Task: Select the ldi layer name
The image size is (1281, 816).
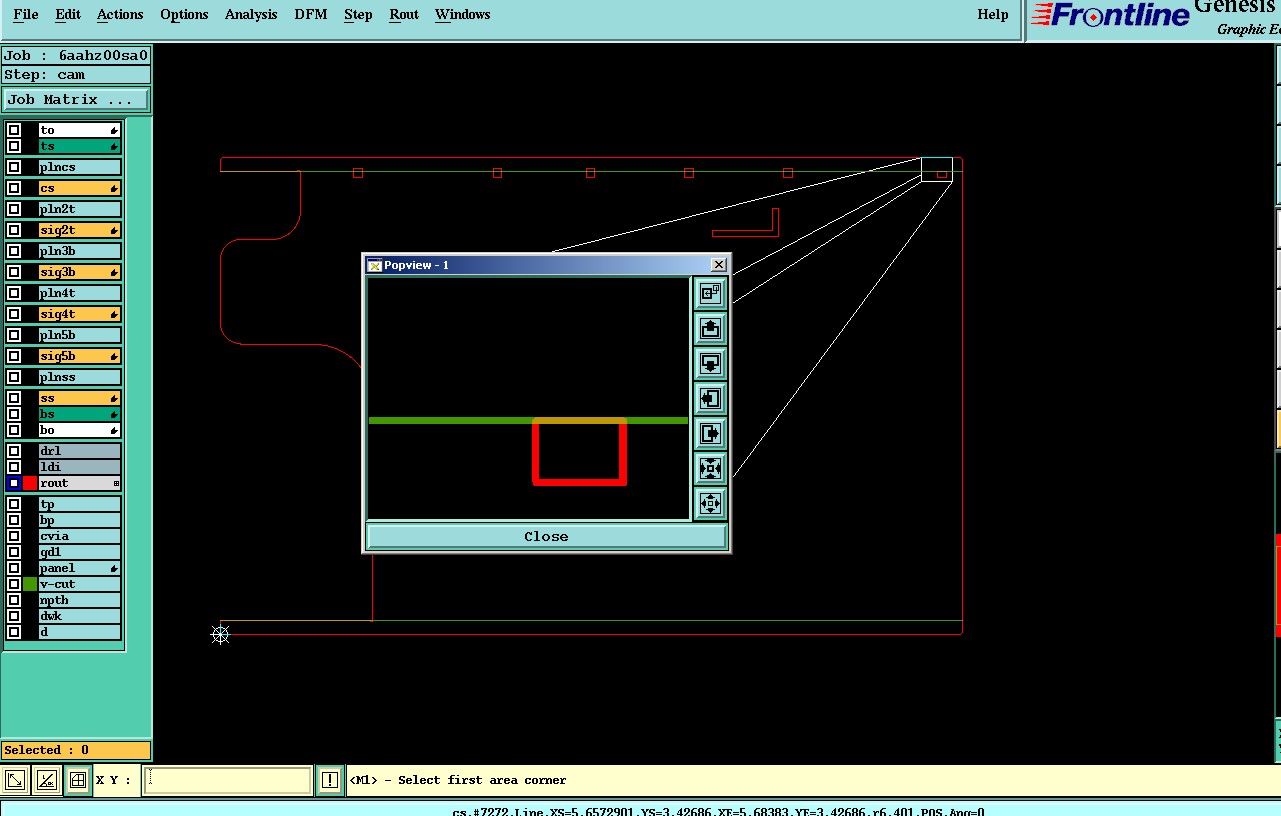Action: (x=79, y=467)
